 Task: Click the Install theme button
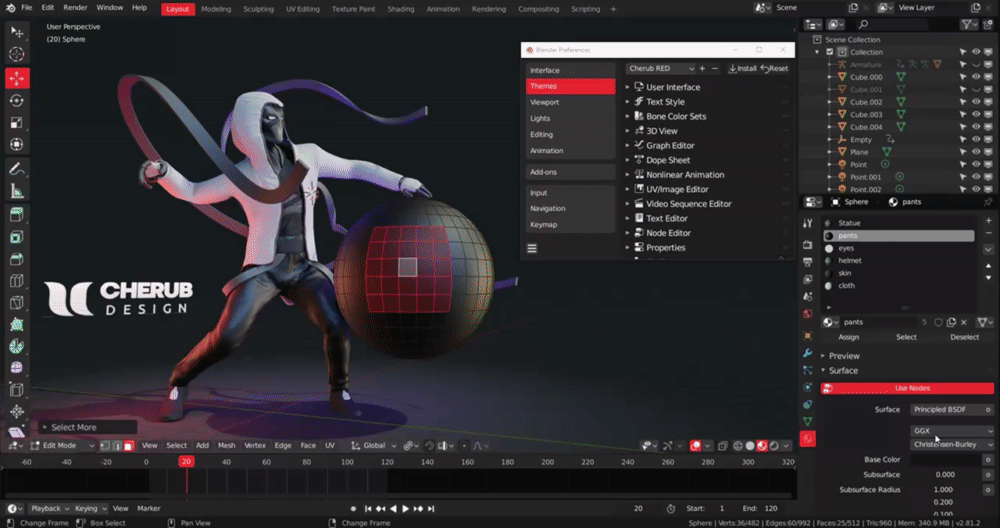pyautogui.click(x=742, y=68)
